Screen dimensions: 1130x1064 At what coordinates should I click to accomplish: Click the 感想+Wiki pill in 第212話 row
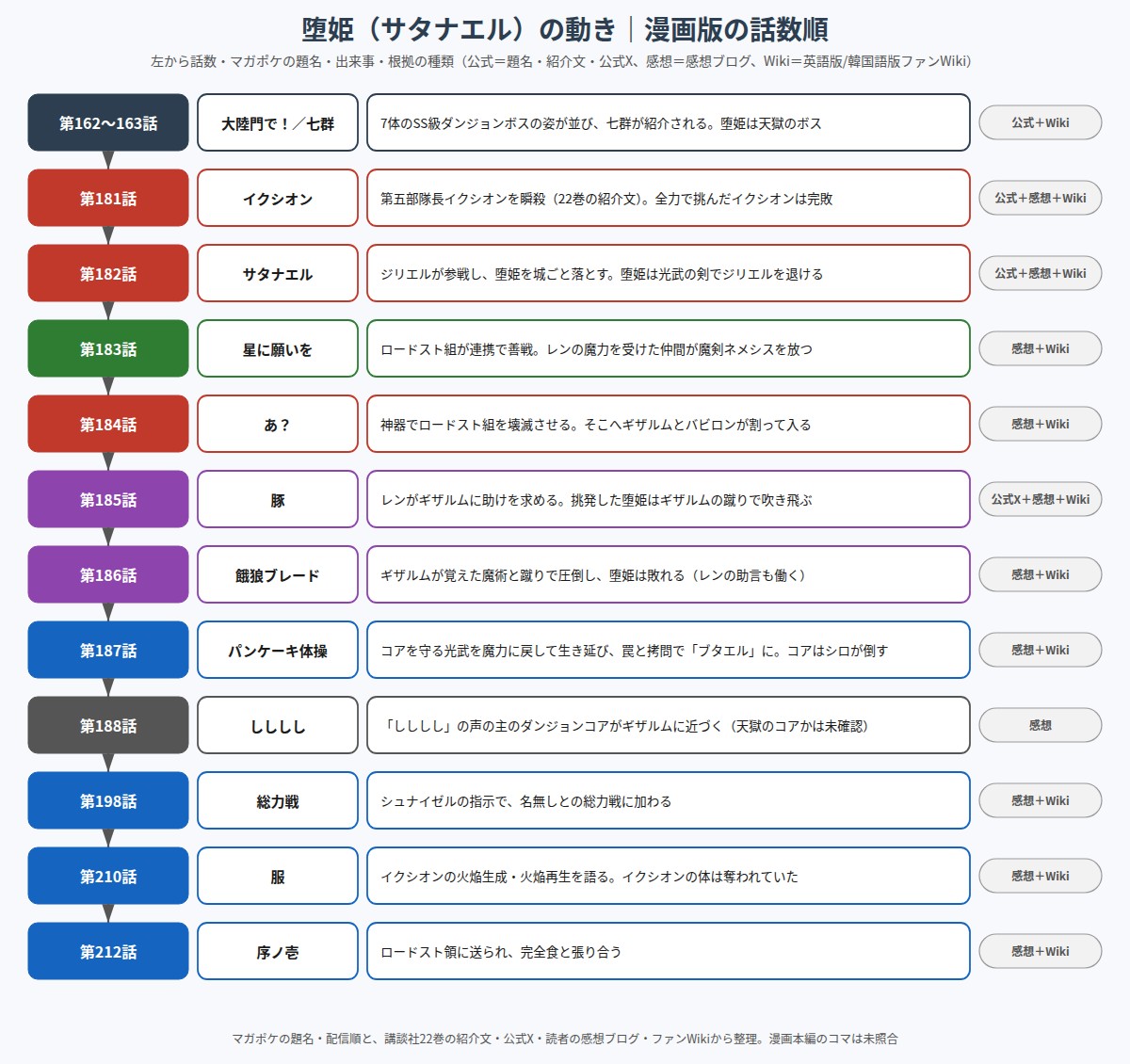coord(1041,951)
